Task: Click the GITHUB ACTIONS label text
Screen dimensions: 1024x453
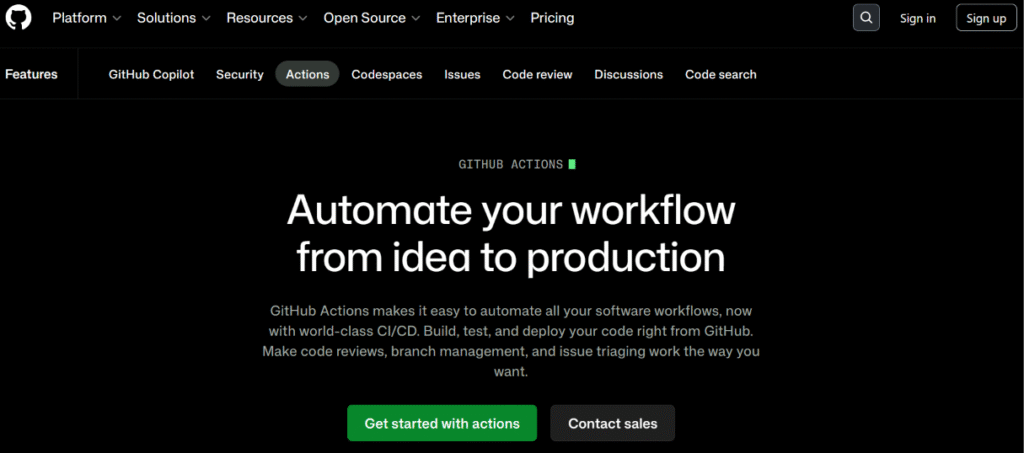Action: click(x=511, y=164)
